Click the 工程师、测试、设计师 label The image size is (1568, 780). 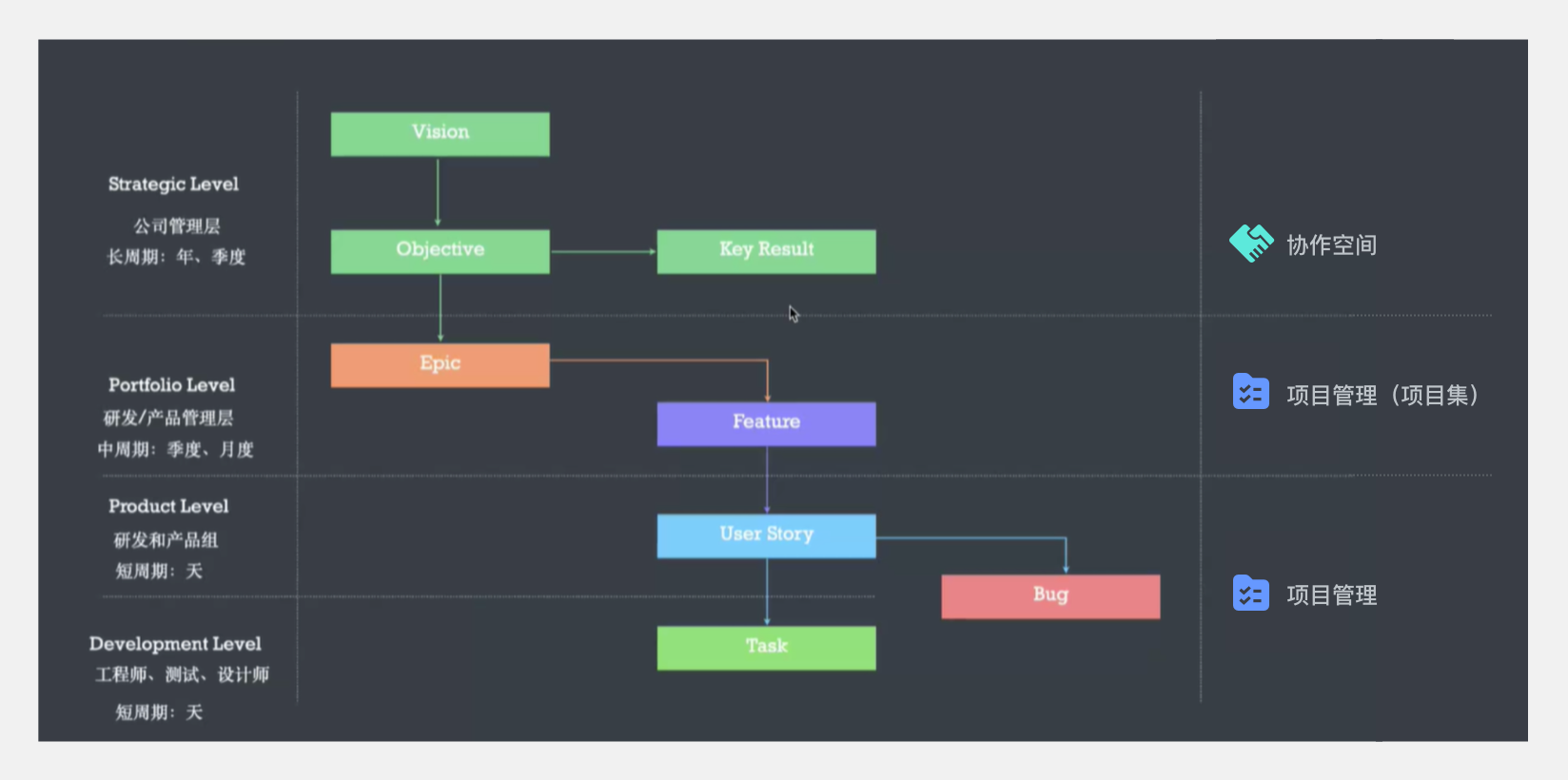pos(182,675)
